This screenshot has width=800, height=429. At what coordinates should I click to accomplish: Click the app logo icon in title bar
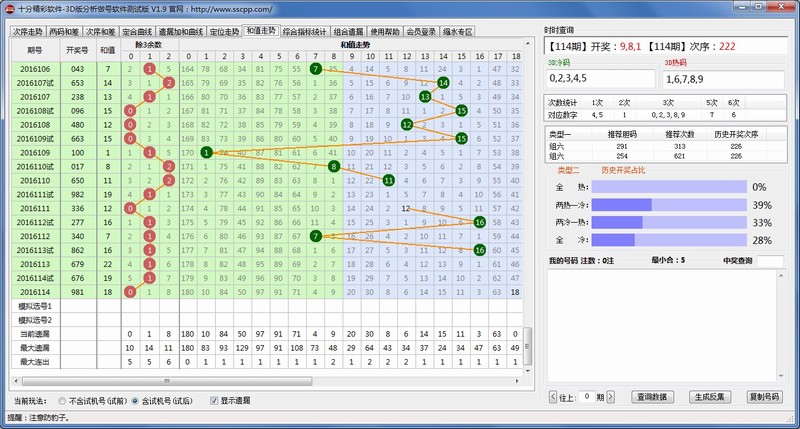9,7
